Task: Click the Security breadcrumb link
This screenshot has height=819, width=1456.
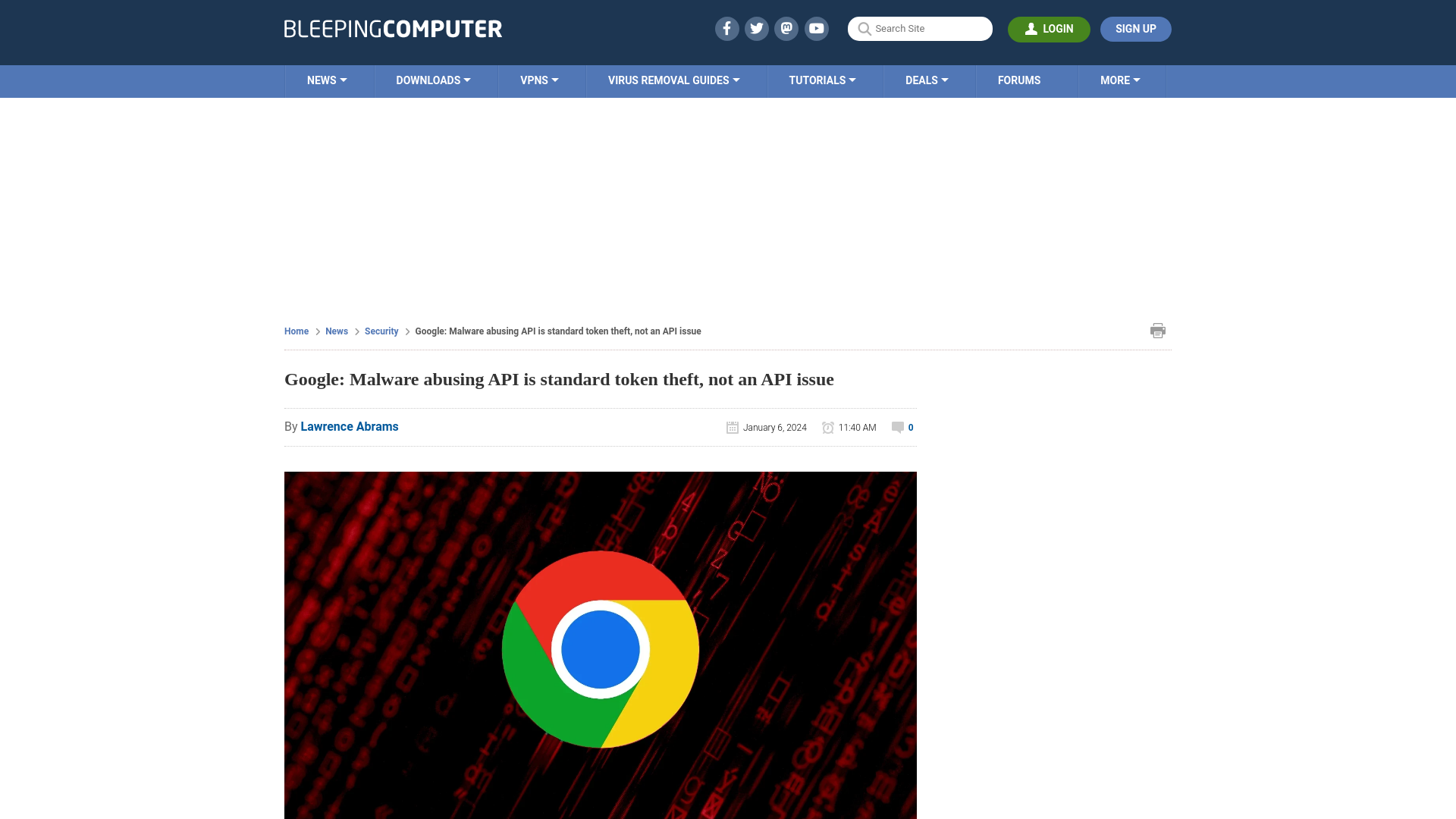Action: pyautogui.click(x=381, y=331)
